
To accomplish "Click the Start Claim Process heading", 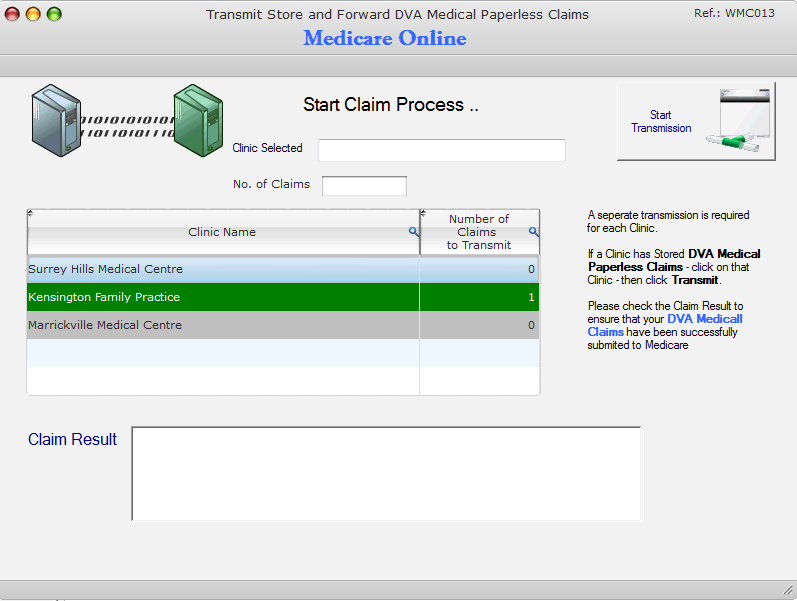I will pyautogui.click(x=391, y=105).
